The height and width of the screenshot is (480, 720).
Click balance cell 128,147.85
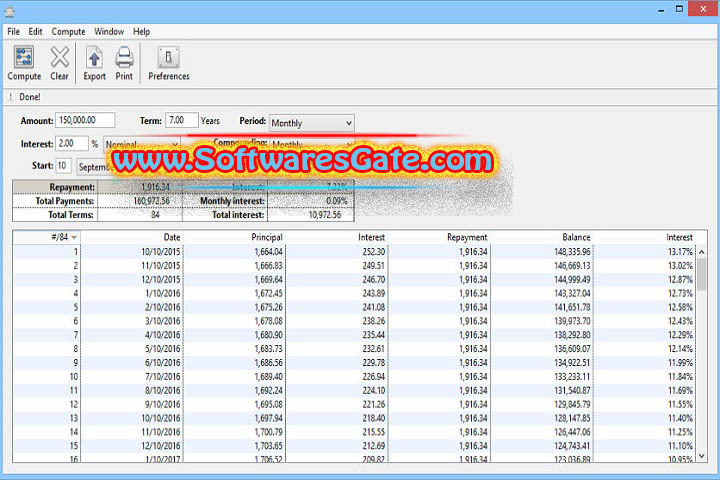tap(572, 418)
